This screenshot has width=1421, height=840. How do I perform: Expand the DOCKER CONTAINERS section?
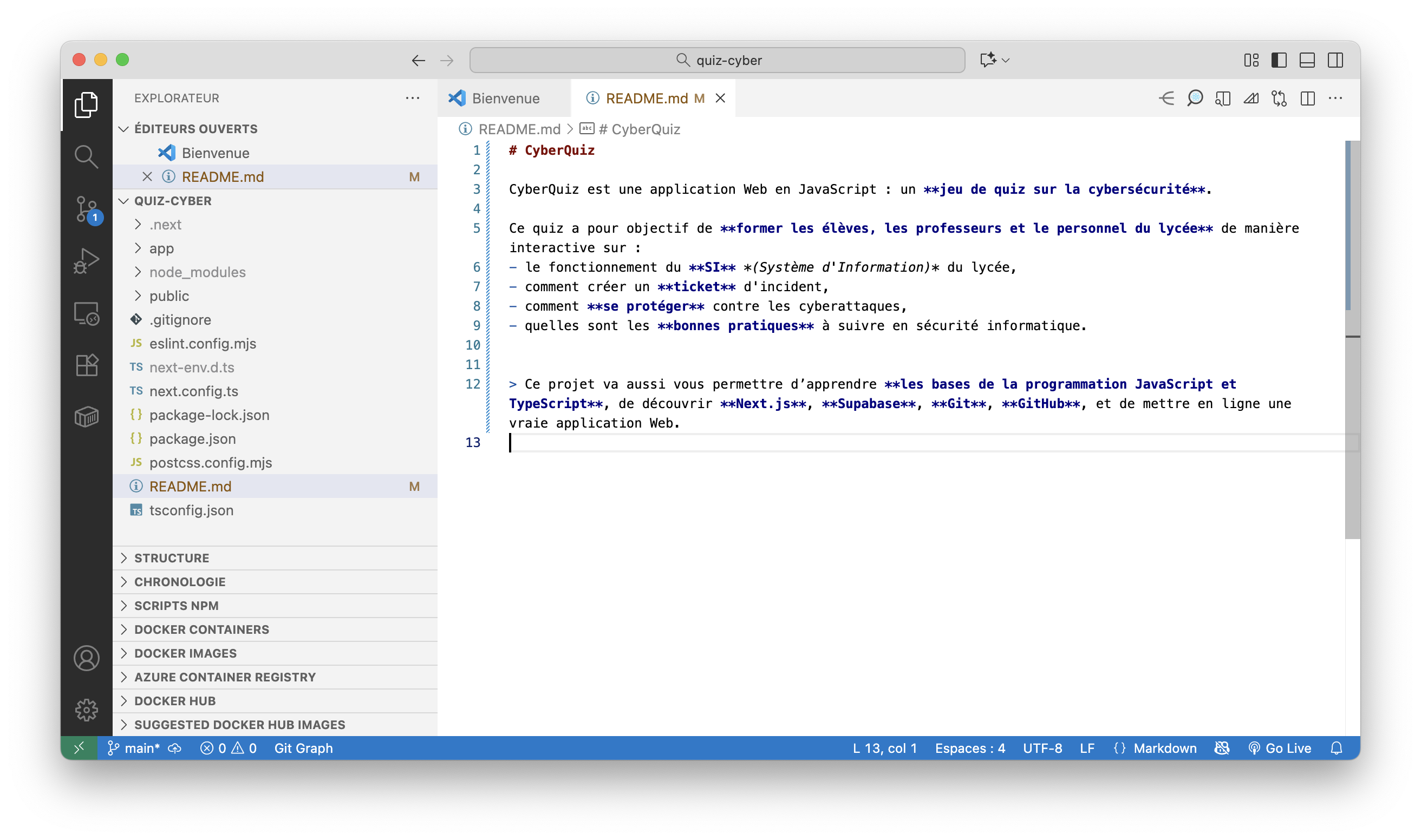pos(201,629)
